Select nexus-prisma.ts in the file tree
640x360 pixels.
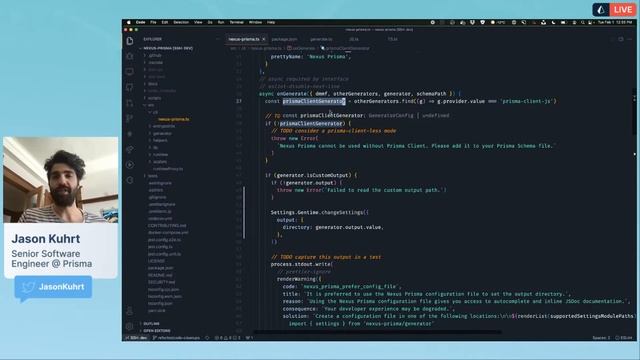[x=174, y=119]
